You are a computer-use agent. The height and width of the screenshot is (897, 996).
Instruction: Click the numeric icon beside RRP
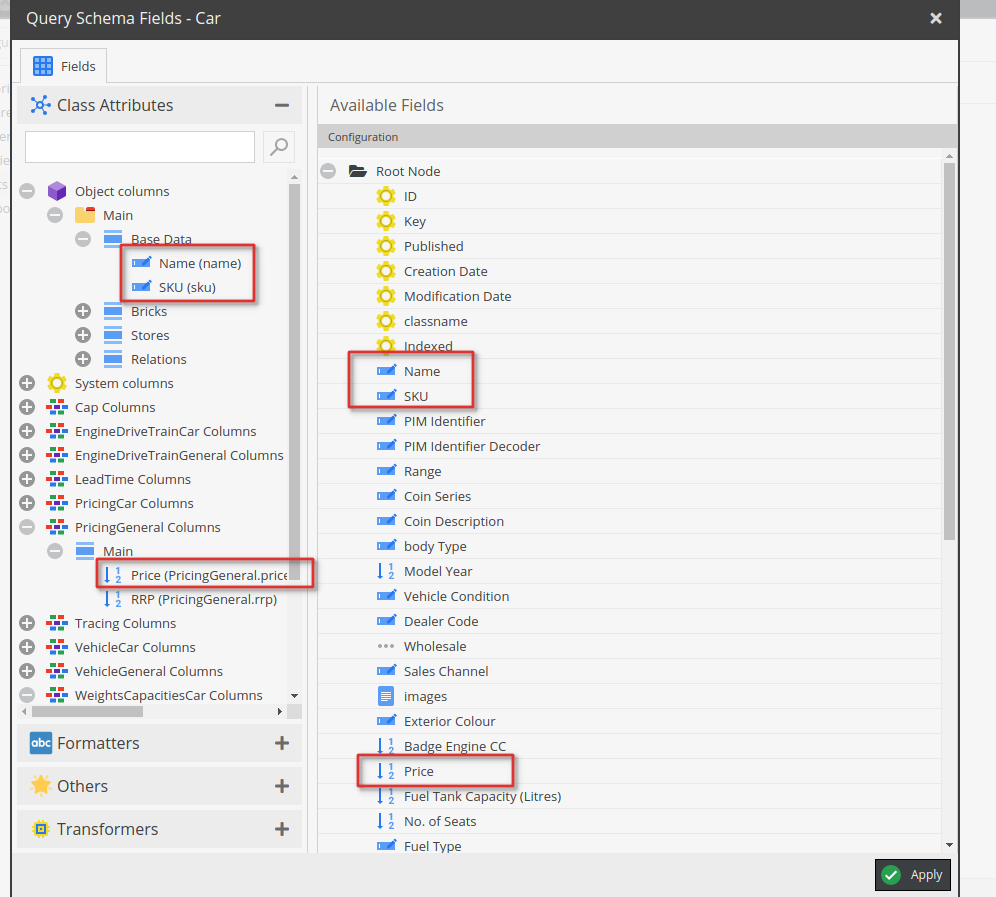point(112,599)
